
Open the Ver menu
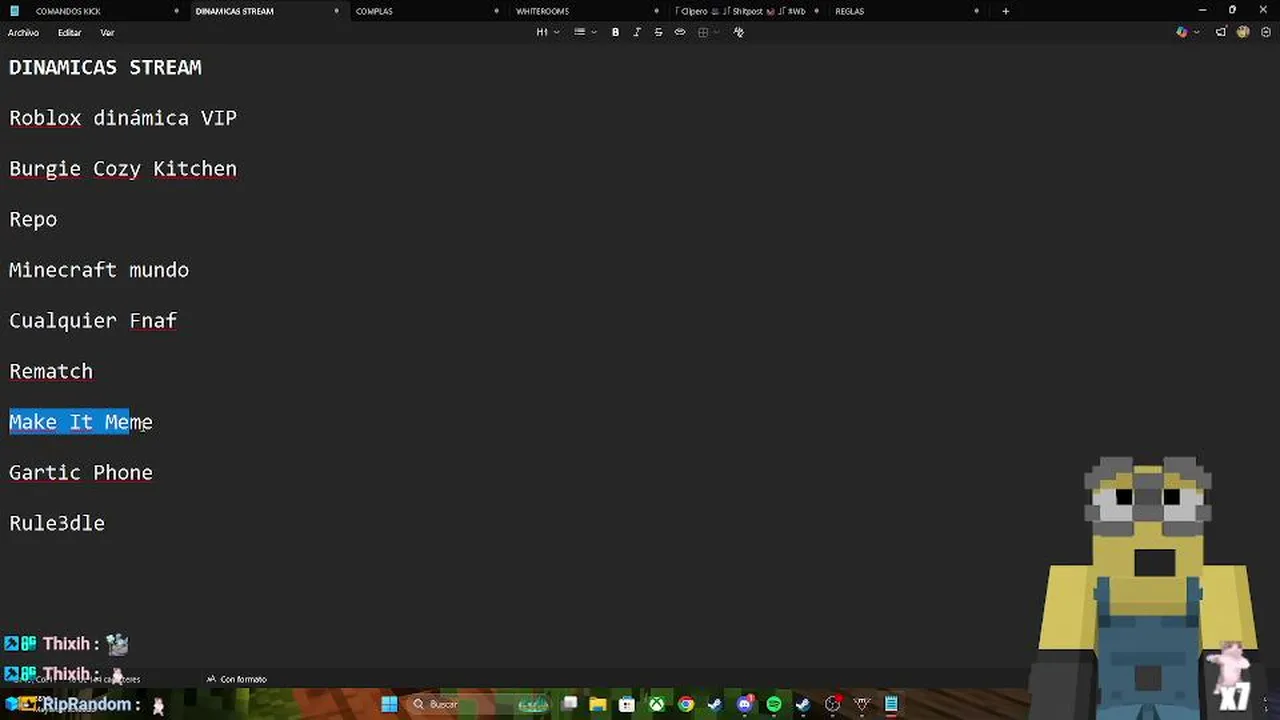pos(107,32)
